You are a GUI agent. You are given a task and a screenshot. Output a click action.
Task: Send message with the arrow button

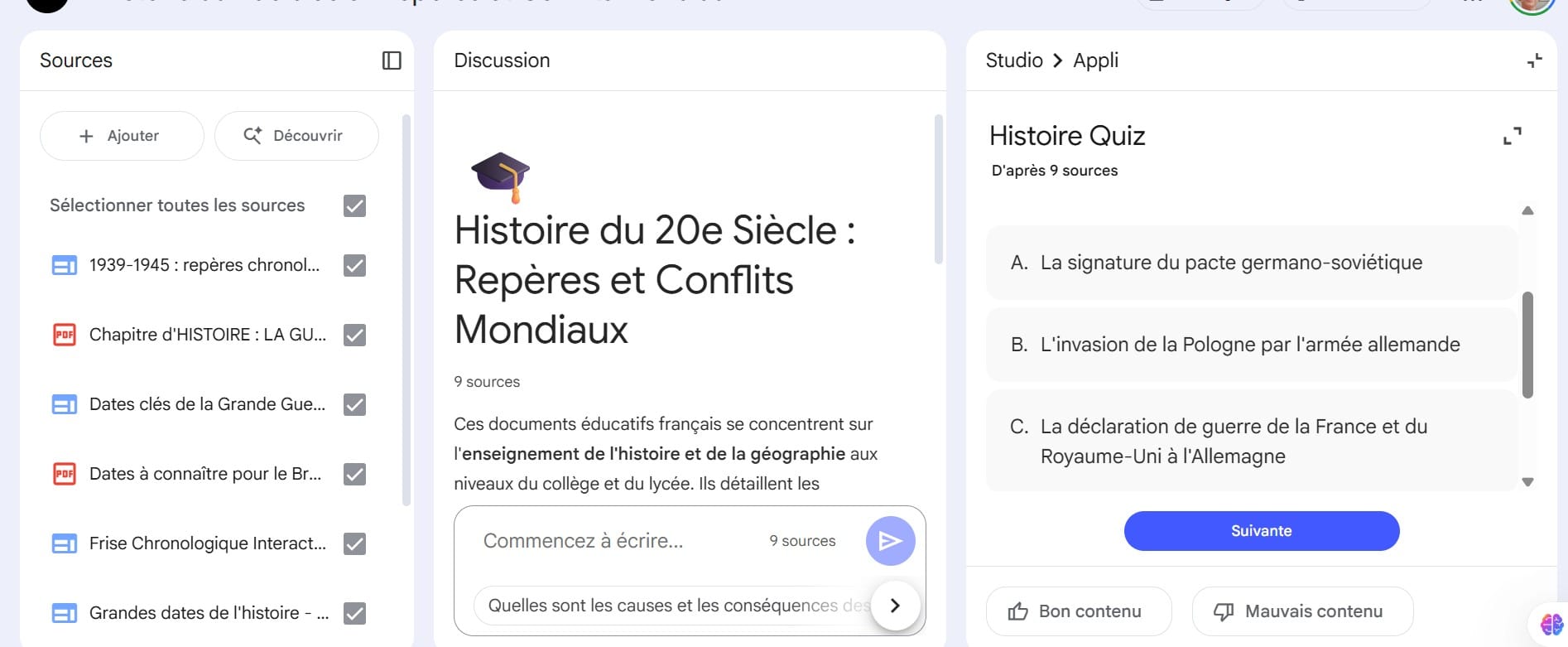[890, 541]
